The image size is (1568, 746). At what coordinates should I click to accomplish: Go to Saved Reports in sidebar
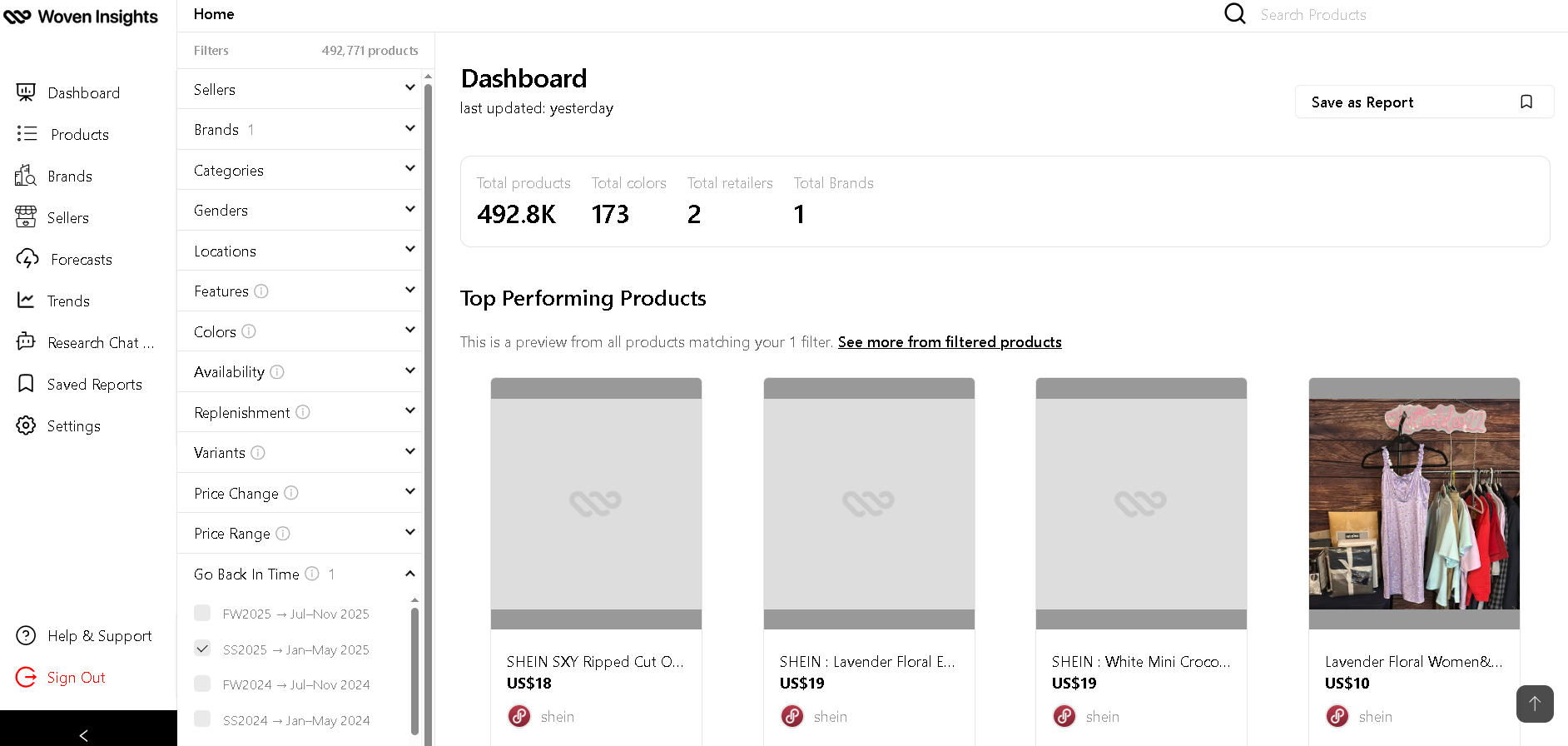(x=94, y=384)
